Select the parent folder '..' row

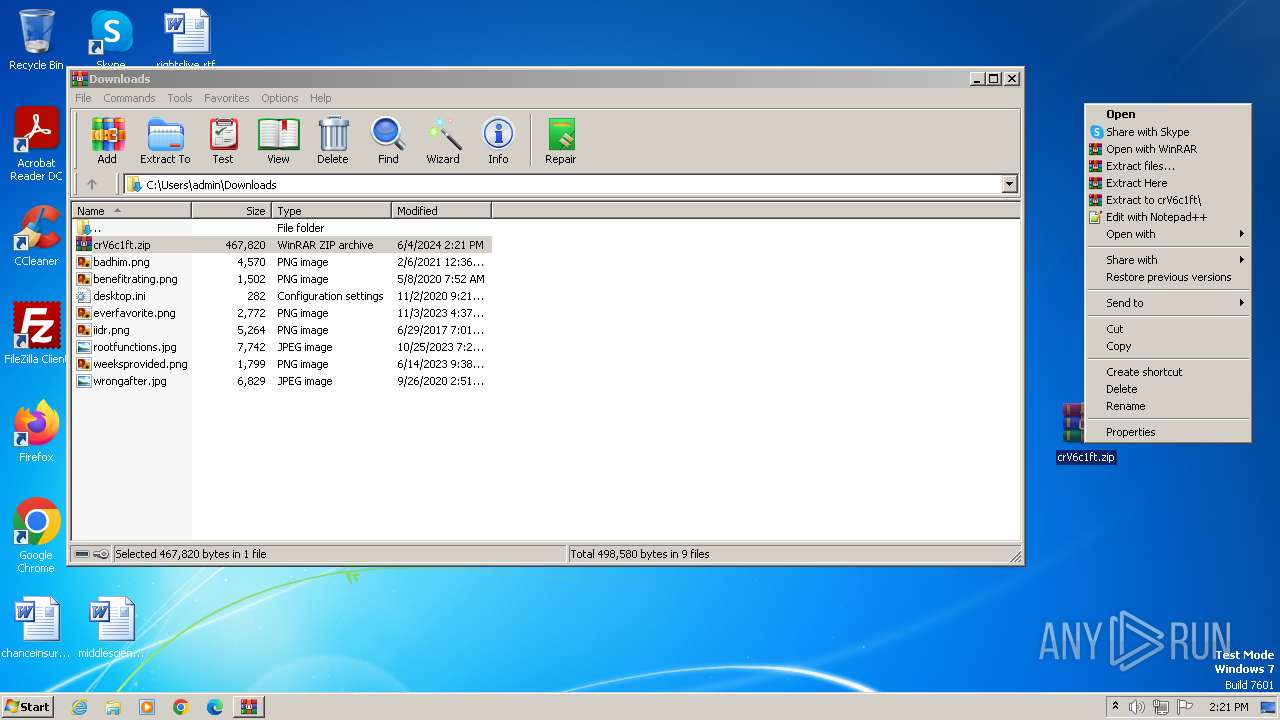click(281, 228)
